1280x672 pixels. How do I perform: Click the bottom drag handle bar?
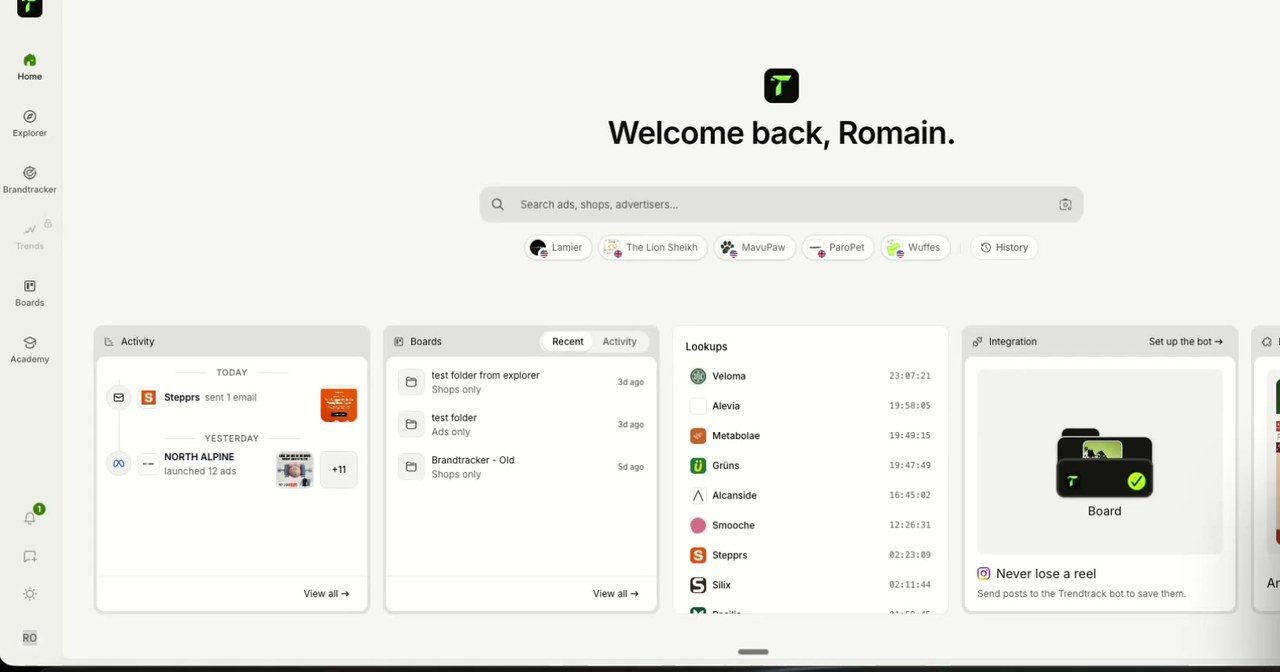coord(753,652)
